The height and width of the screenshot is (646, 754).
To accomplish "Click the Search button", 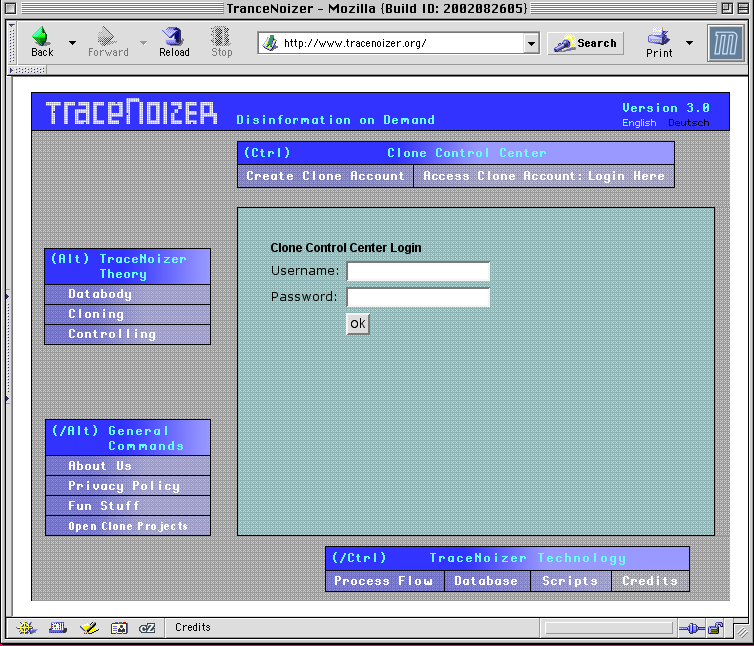I will tap(585, 43).
